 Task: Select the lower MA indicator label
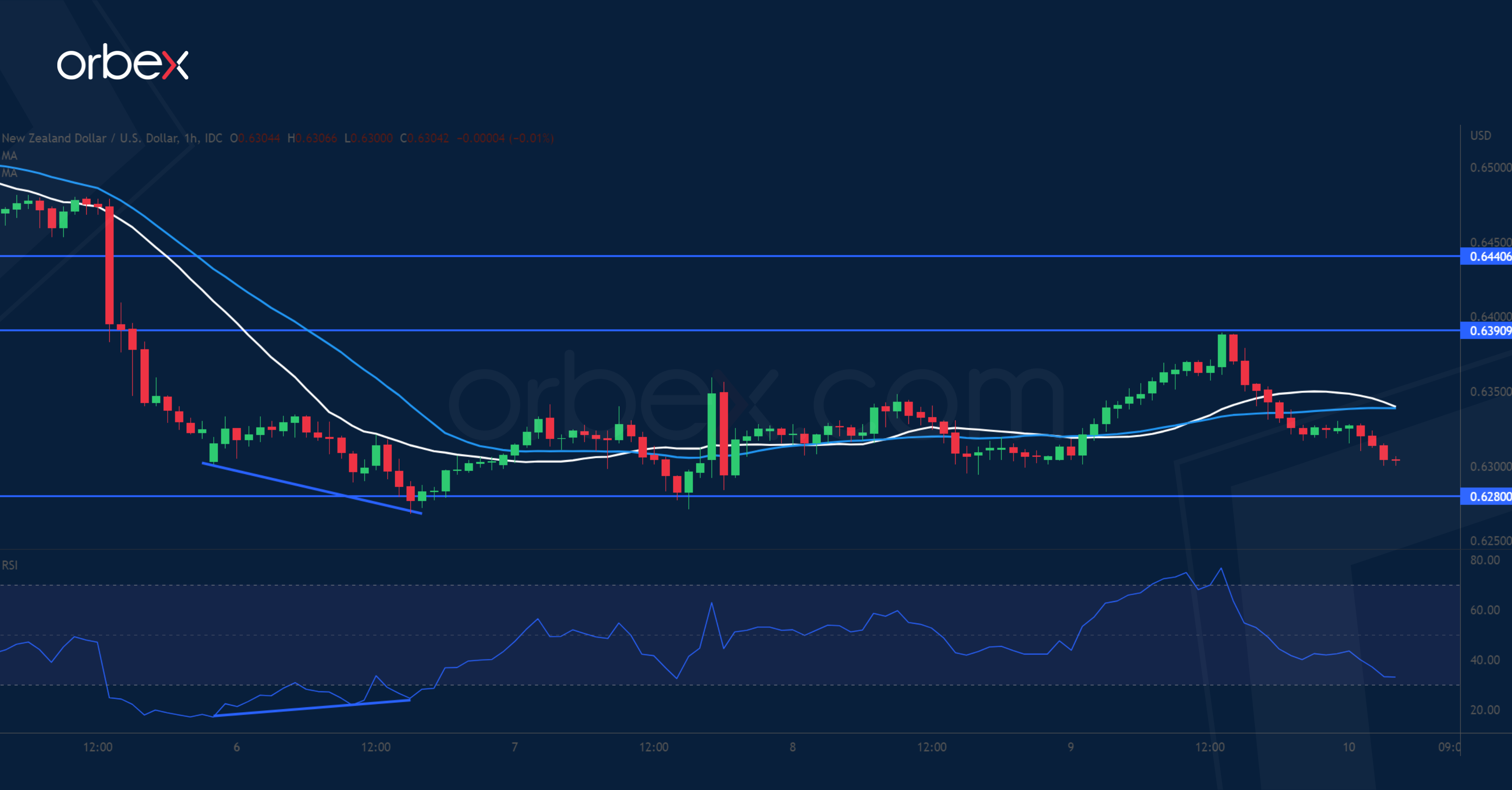(x=9, y=173)
